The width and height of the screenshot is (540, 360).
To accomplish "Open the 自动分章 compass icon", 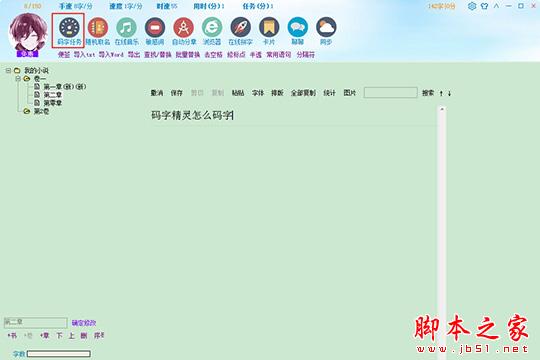I will coord(184,27).
